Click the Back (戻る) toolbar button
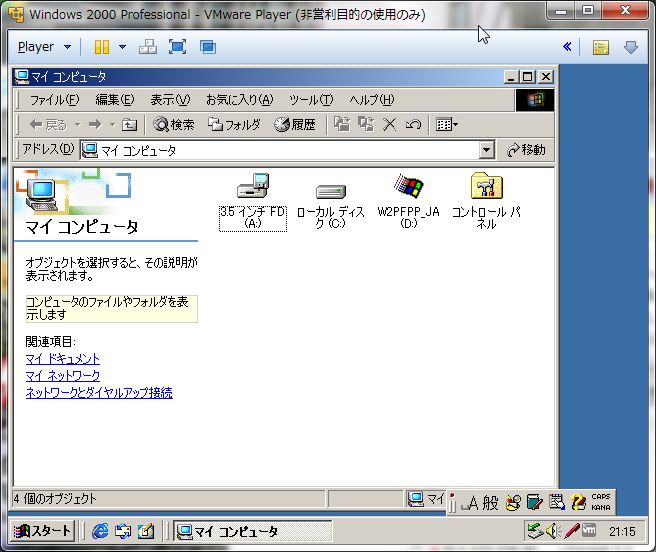656x552 pixels. (x=48, y=124)
